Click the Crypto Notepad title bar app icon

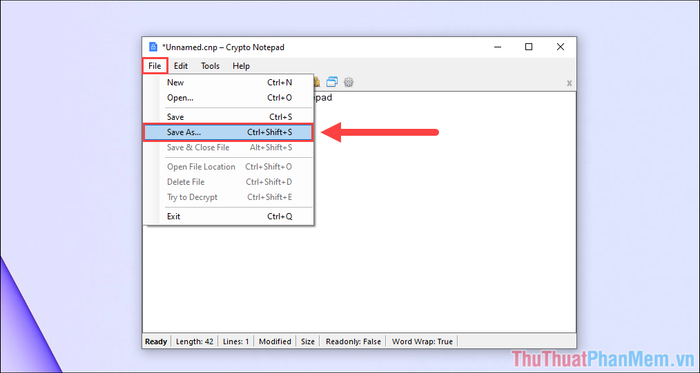[x=153, y=47]
